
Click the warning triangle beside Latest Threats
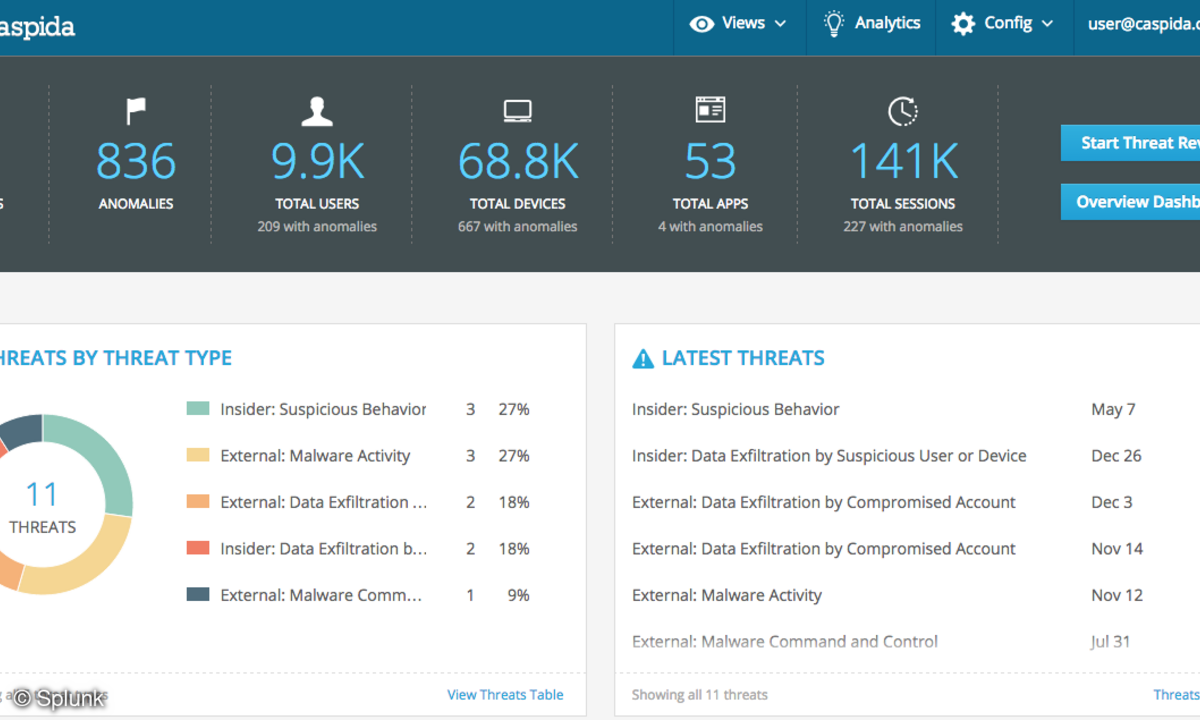643,359
